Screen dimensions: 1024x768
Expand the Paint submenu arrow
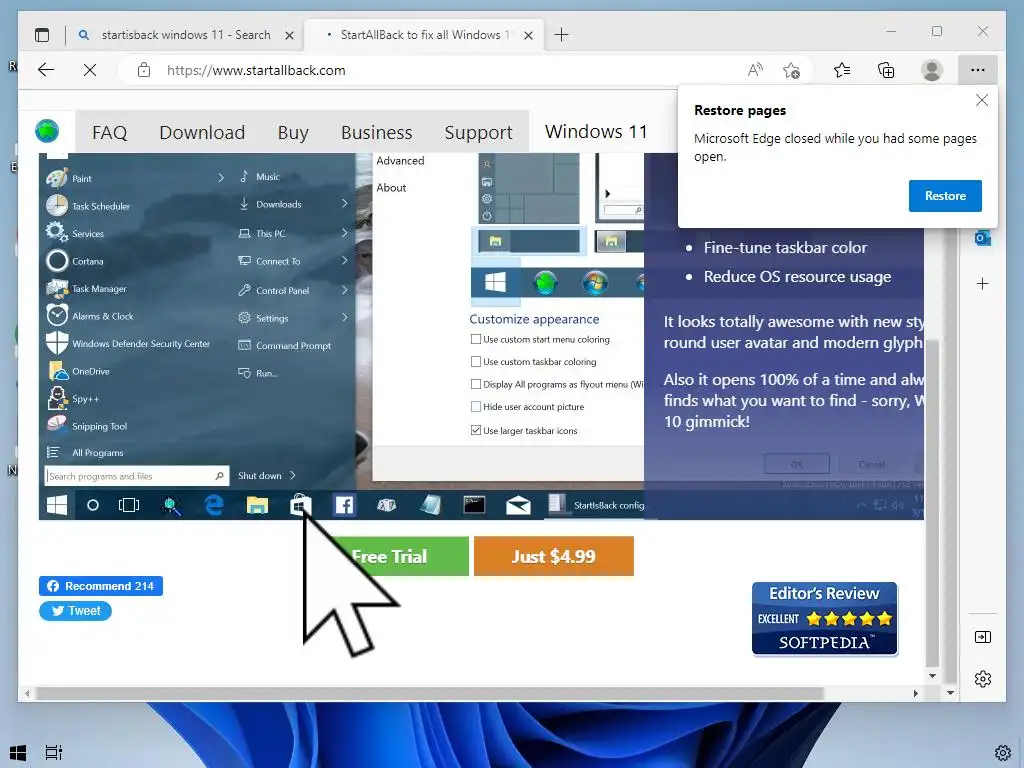pyautogui.click(x=221, y=178)
